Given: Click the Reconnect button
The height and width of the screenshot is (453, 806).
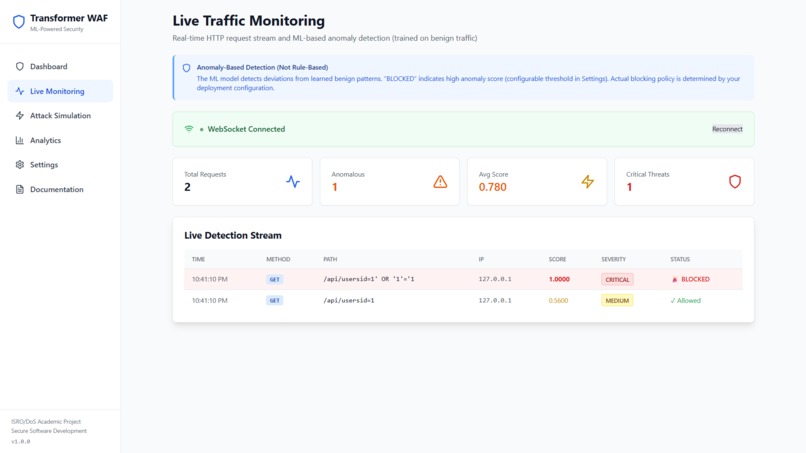Looking at the screenshot, I should pos(727,129).
